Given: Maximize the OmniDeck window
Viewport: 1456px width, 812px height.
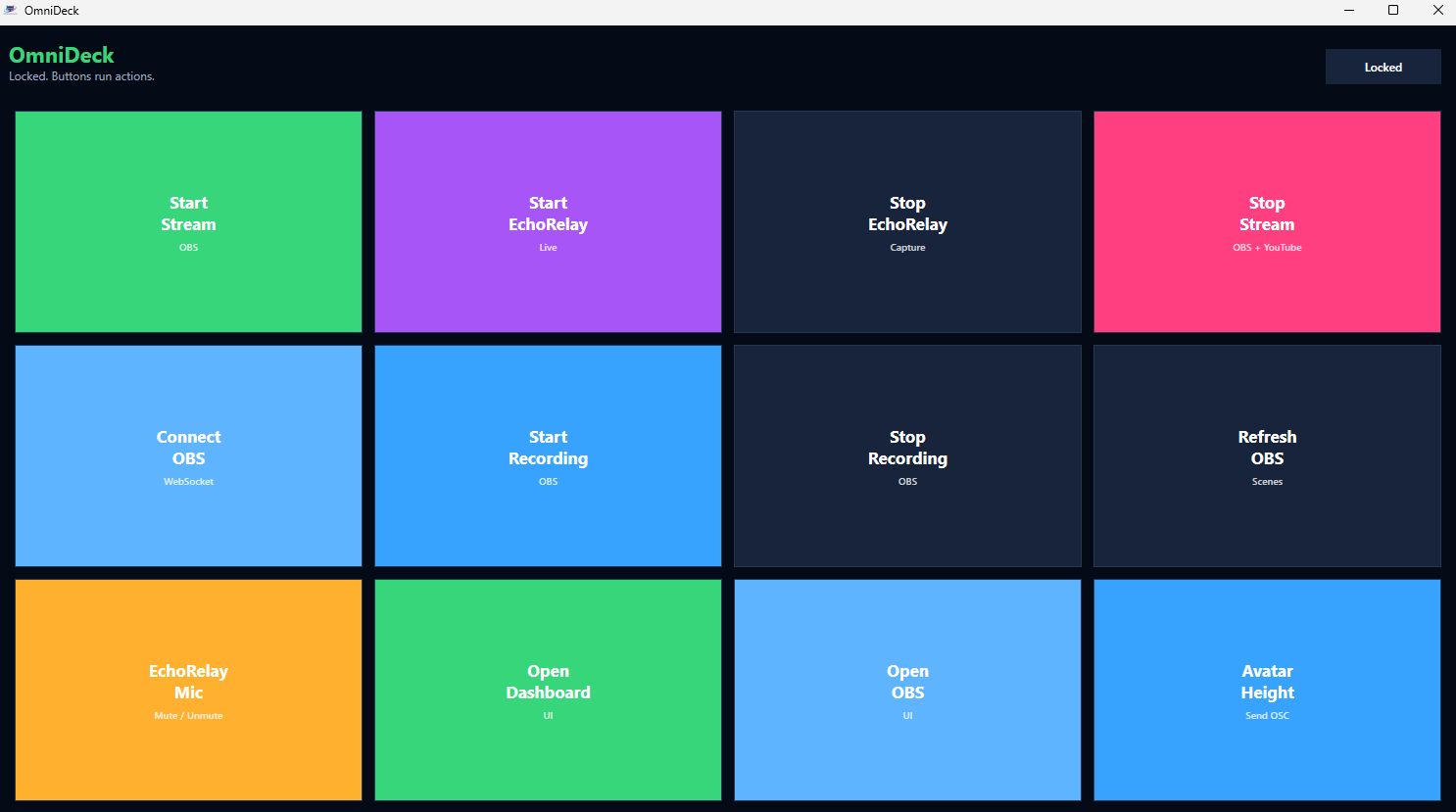Looking at the screenshot, I should 1393,10.
